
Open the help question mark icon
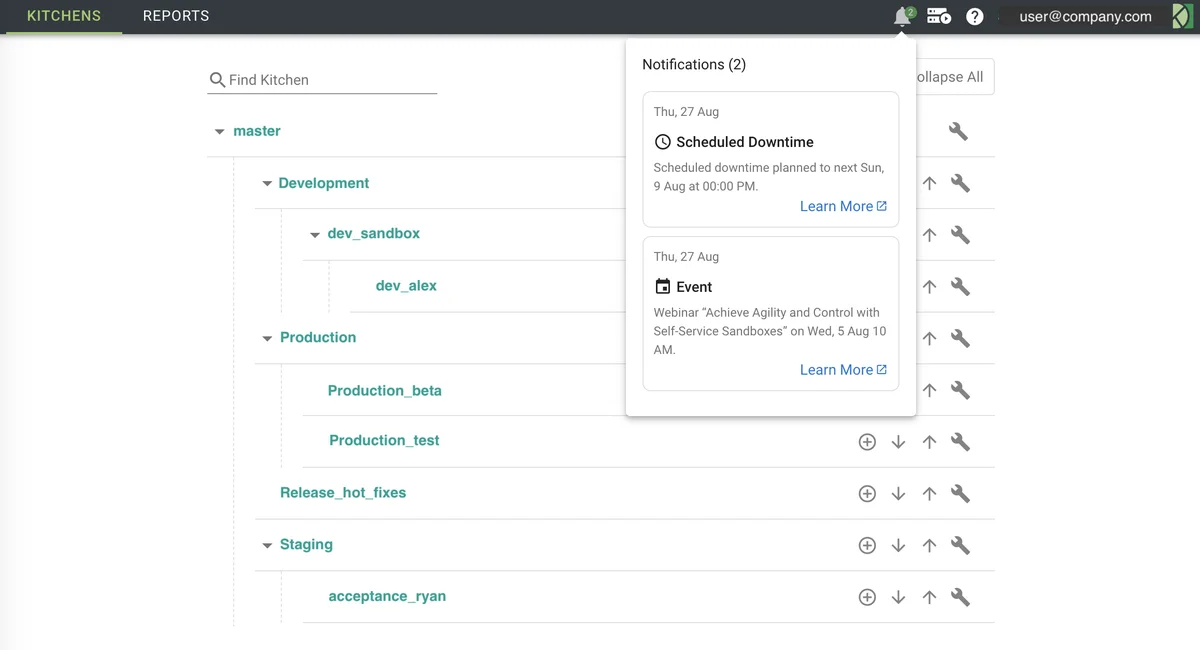[x=975, y=17]
